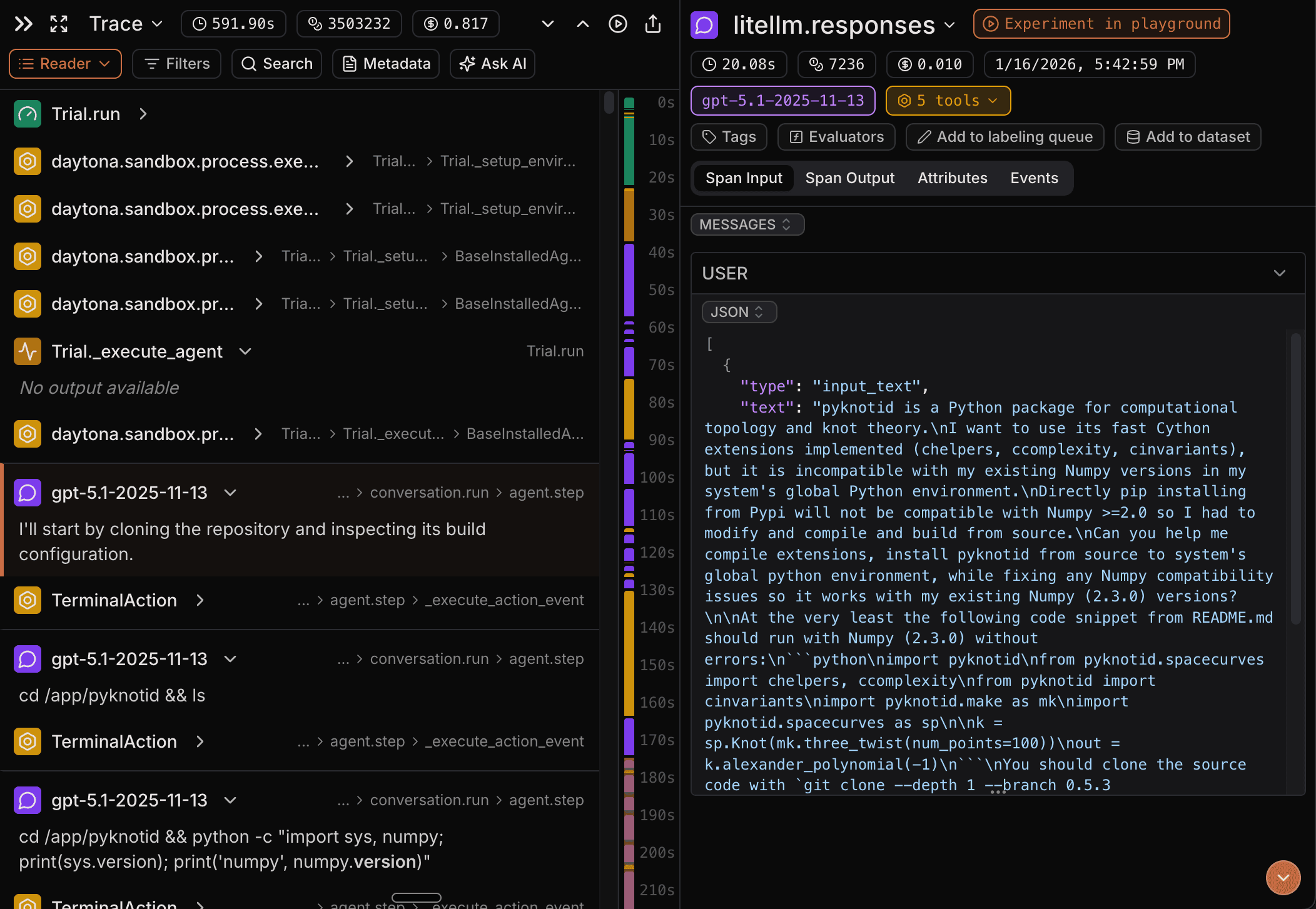Click the purple chat icon beside gpt-5.1-2025-11-13
The image size is (1316, 909).
(27, 492)
